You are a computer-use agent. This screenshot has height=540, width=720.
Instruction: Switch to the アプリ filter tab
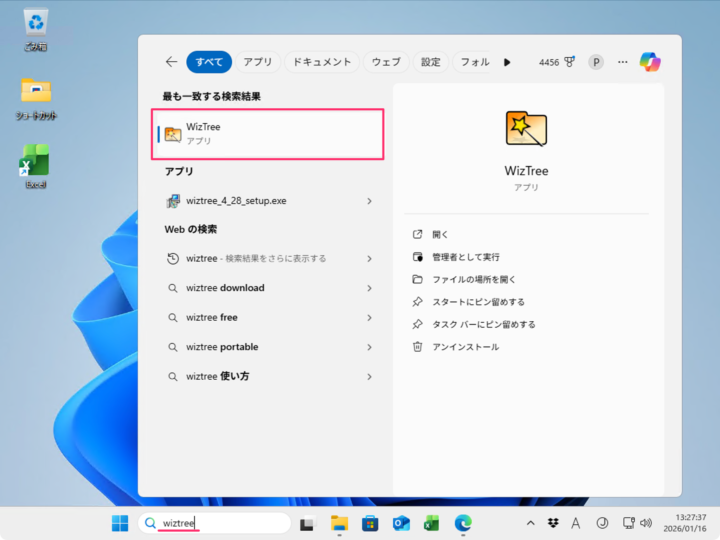[x=257, y=62]
